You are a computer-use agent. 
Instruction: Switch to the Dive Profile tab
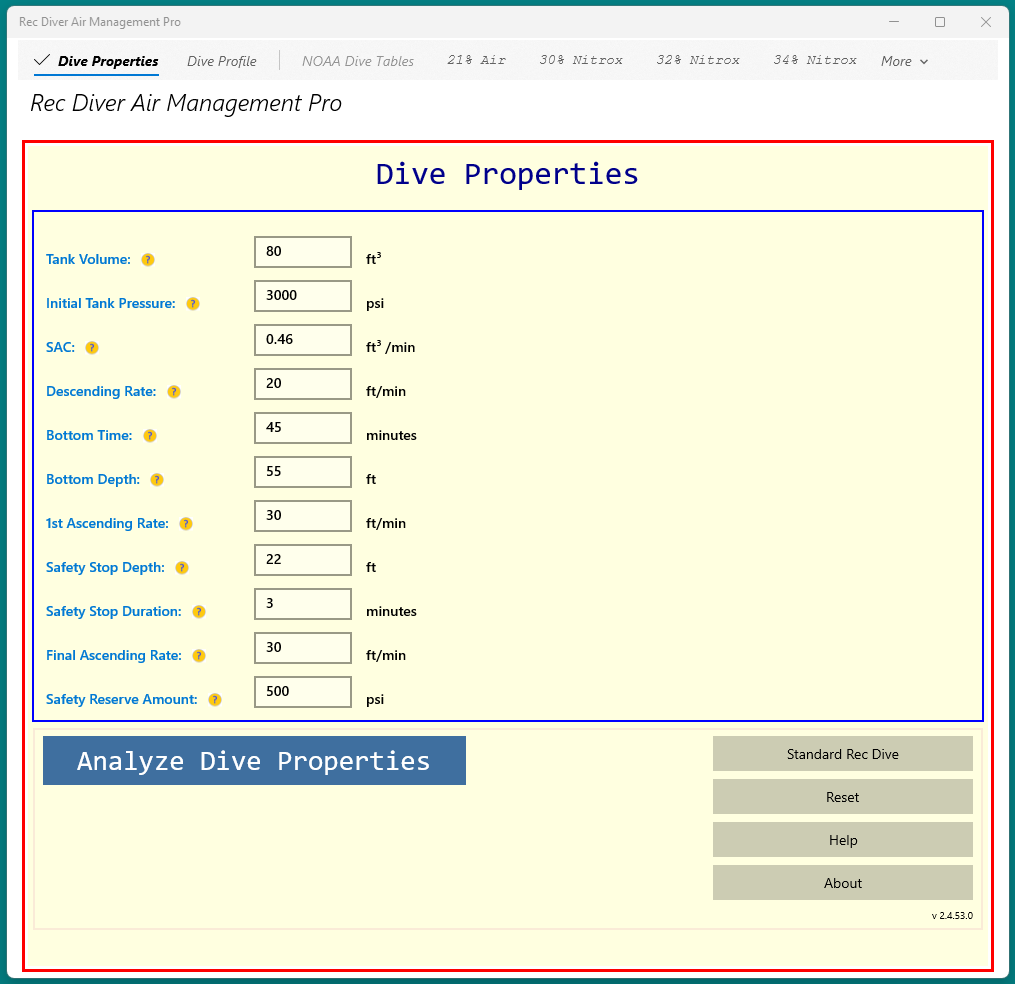click(221, 62)
